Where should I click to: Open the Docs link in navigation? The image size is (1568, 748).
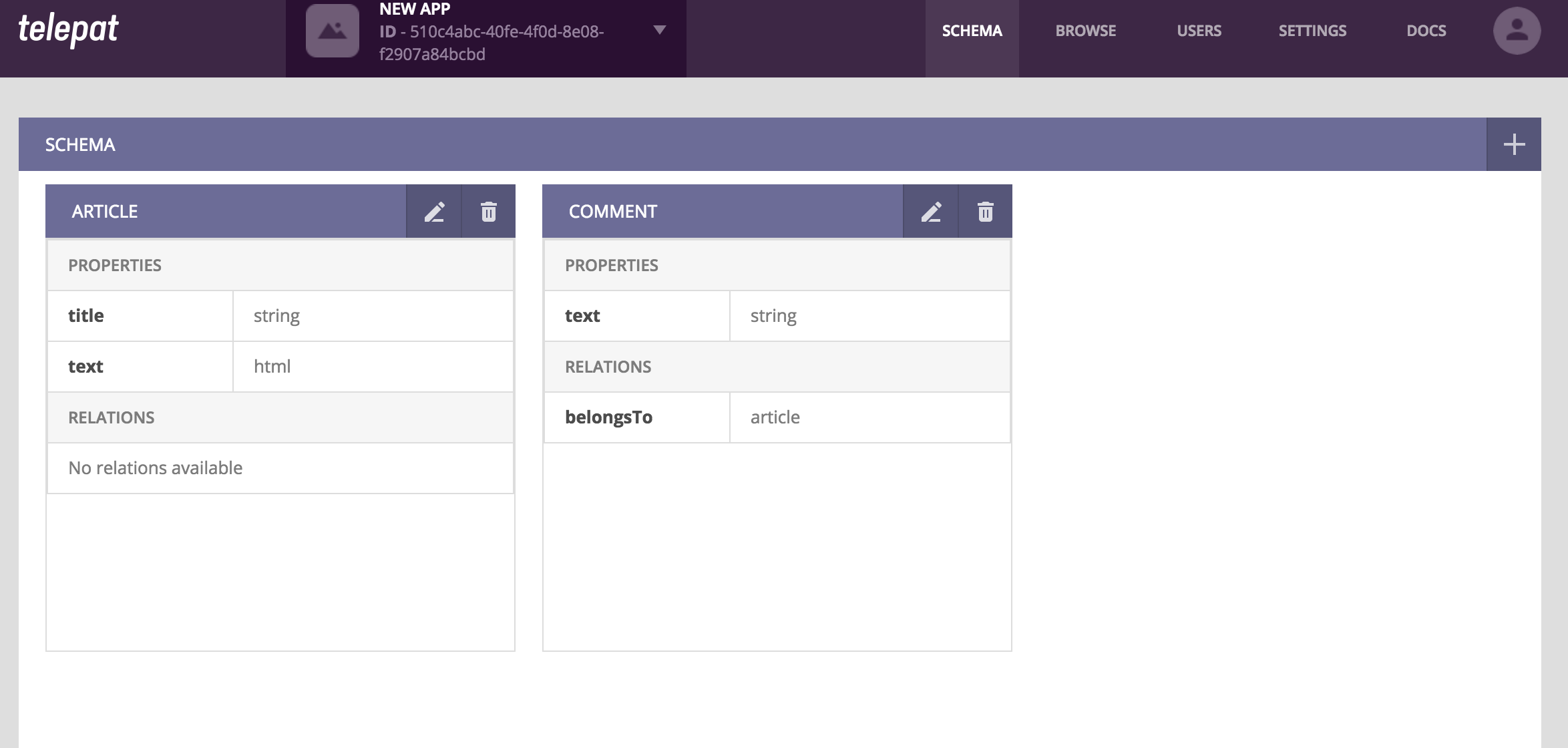coord(1426,31)
